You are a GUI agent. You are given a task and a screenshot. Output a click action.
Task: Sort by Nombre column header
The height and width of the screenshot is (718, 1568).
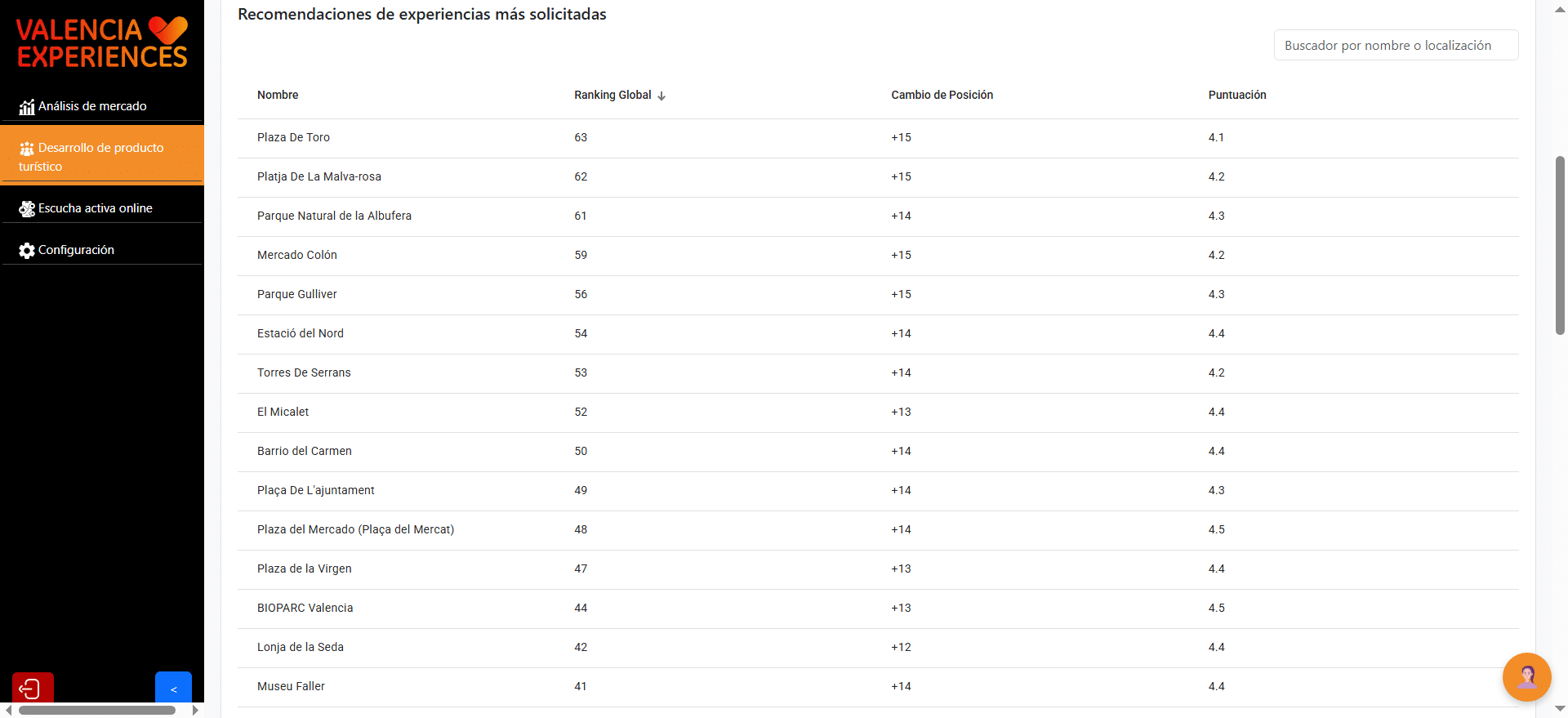click(x=278, y=95)
